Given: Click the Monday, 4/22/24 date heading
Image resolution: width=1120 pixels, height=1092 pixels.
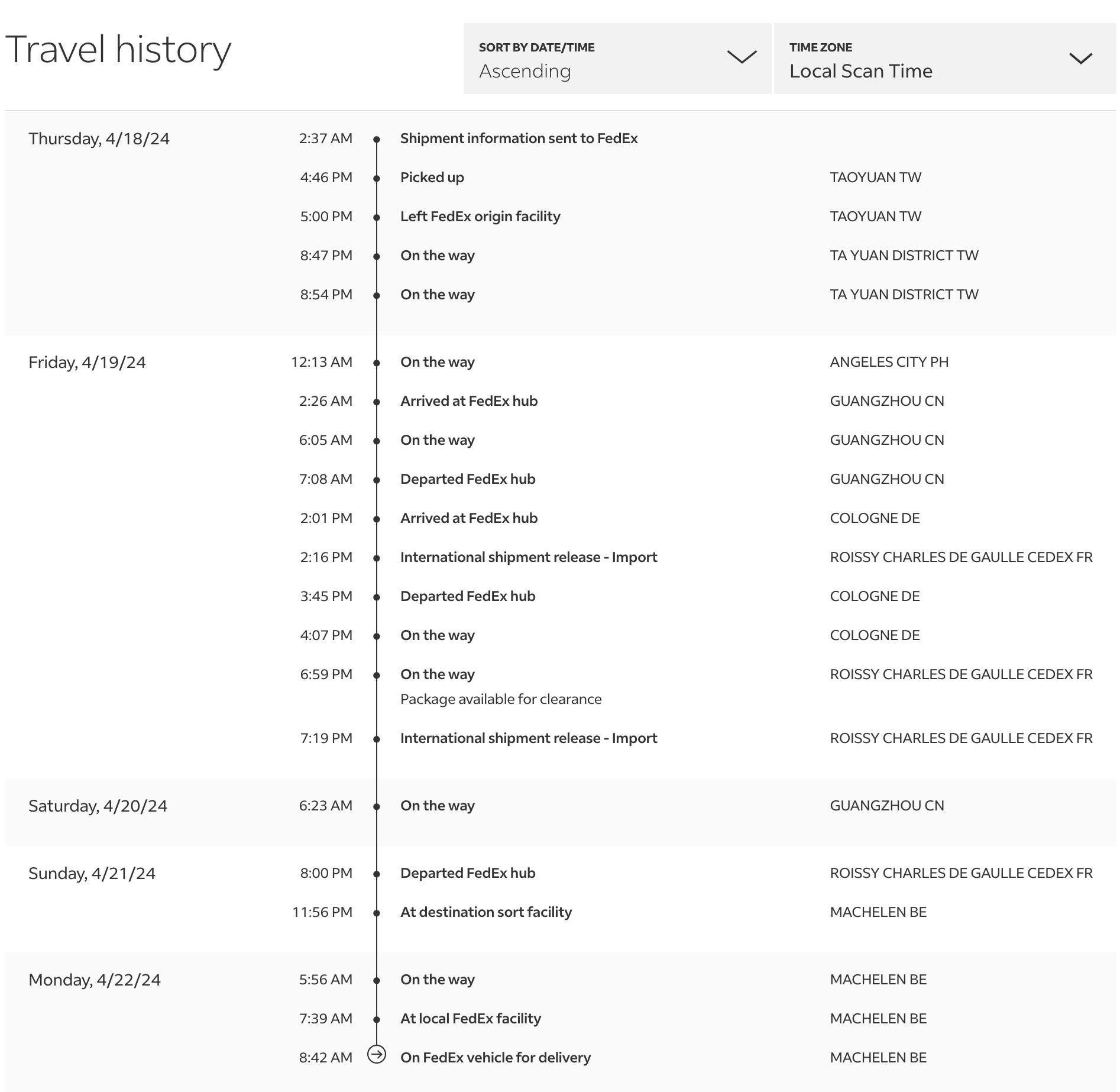Looking at the screenshot, I should [x=95, y=980].
